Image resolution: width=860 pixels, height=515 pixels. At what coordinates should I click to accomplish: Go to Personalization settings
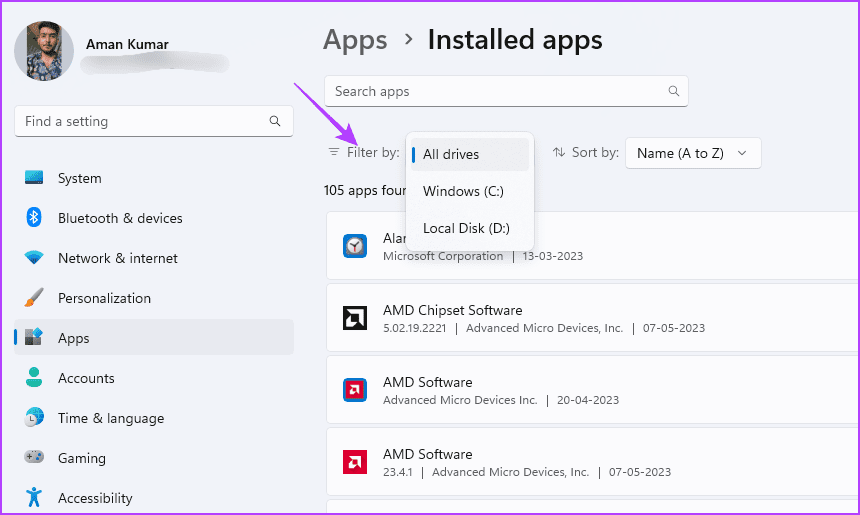click(154, 298)
